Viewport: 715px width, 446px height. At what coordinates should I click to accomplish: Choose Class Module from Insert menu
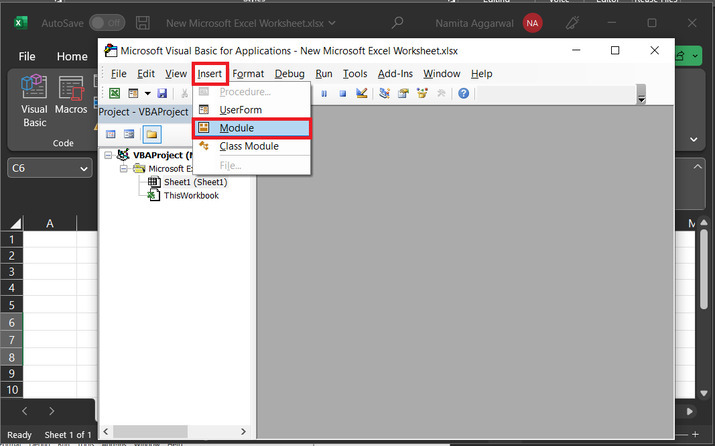(x=252, y=146)
